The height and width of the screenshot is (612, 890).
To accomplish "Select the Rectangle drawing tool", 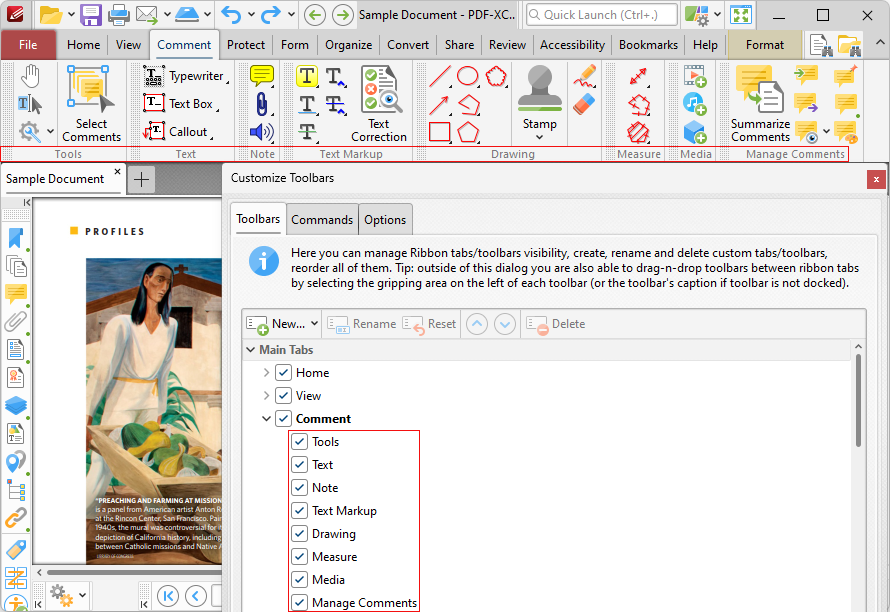I will click(x=440, y=132).
